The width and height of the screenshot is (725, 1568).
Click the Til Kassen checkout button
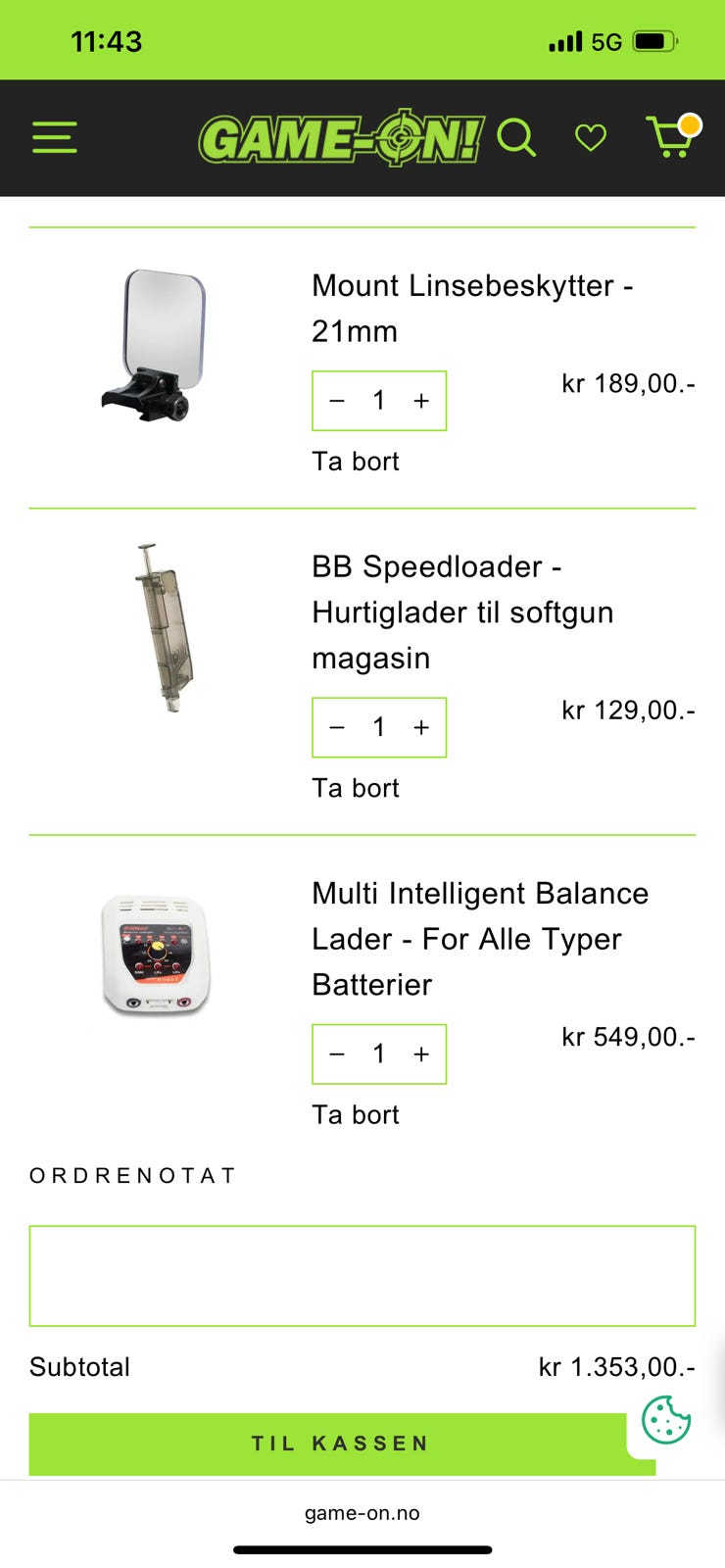point(340,1444)
